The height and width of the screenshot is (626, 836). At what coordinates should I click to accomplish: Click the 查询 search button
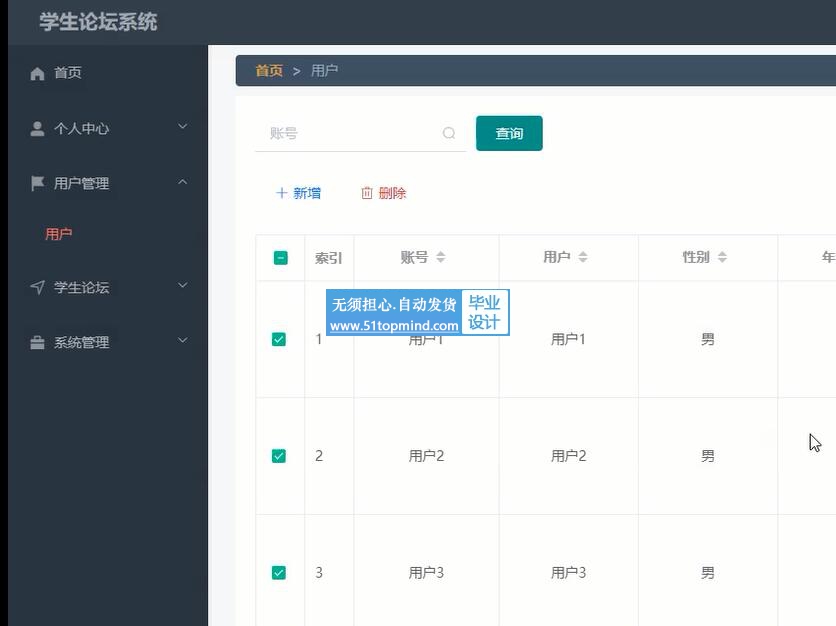click(509, 133)
